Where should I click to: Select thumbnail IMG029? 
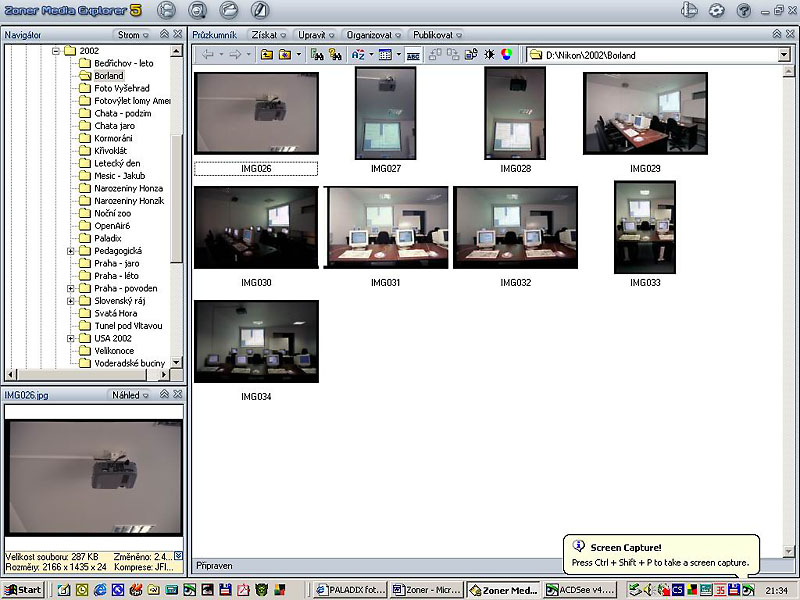pos(645,113)
